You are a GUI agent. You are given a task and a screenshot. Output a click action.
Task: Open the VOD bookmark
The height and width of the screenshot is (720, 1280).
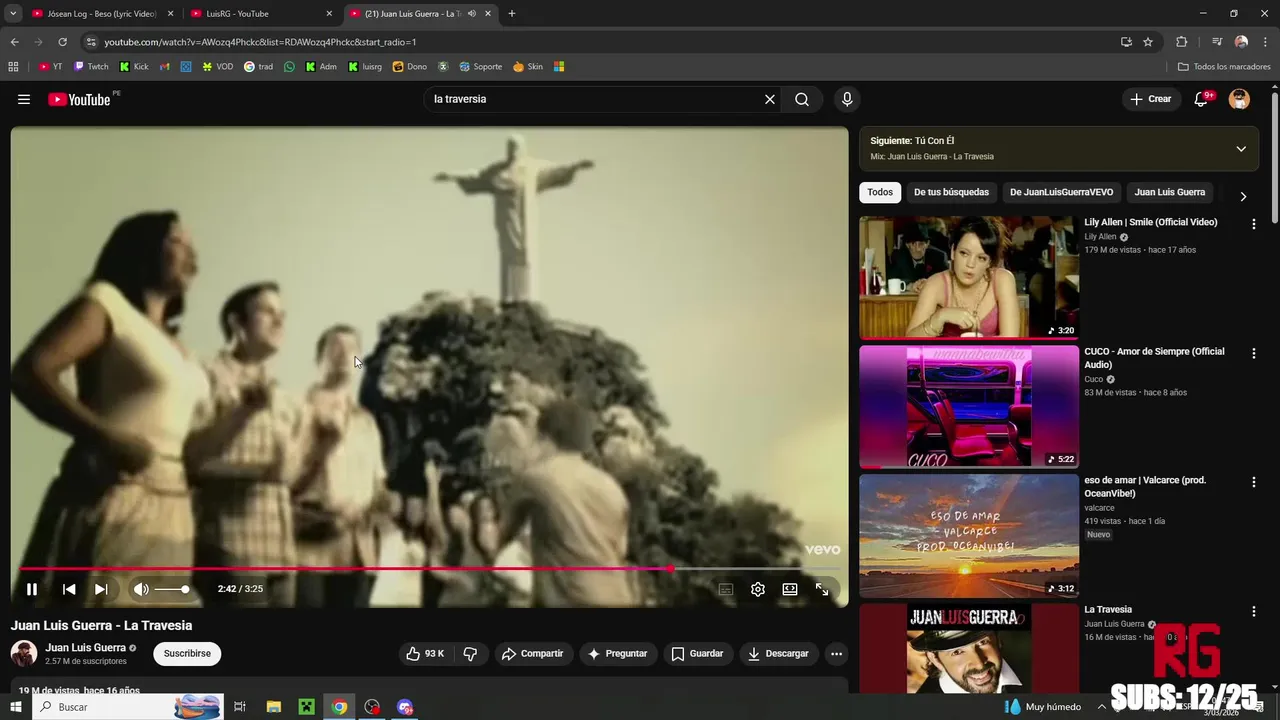218,67
